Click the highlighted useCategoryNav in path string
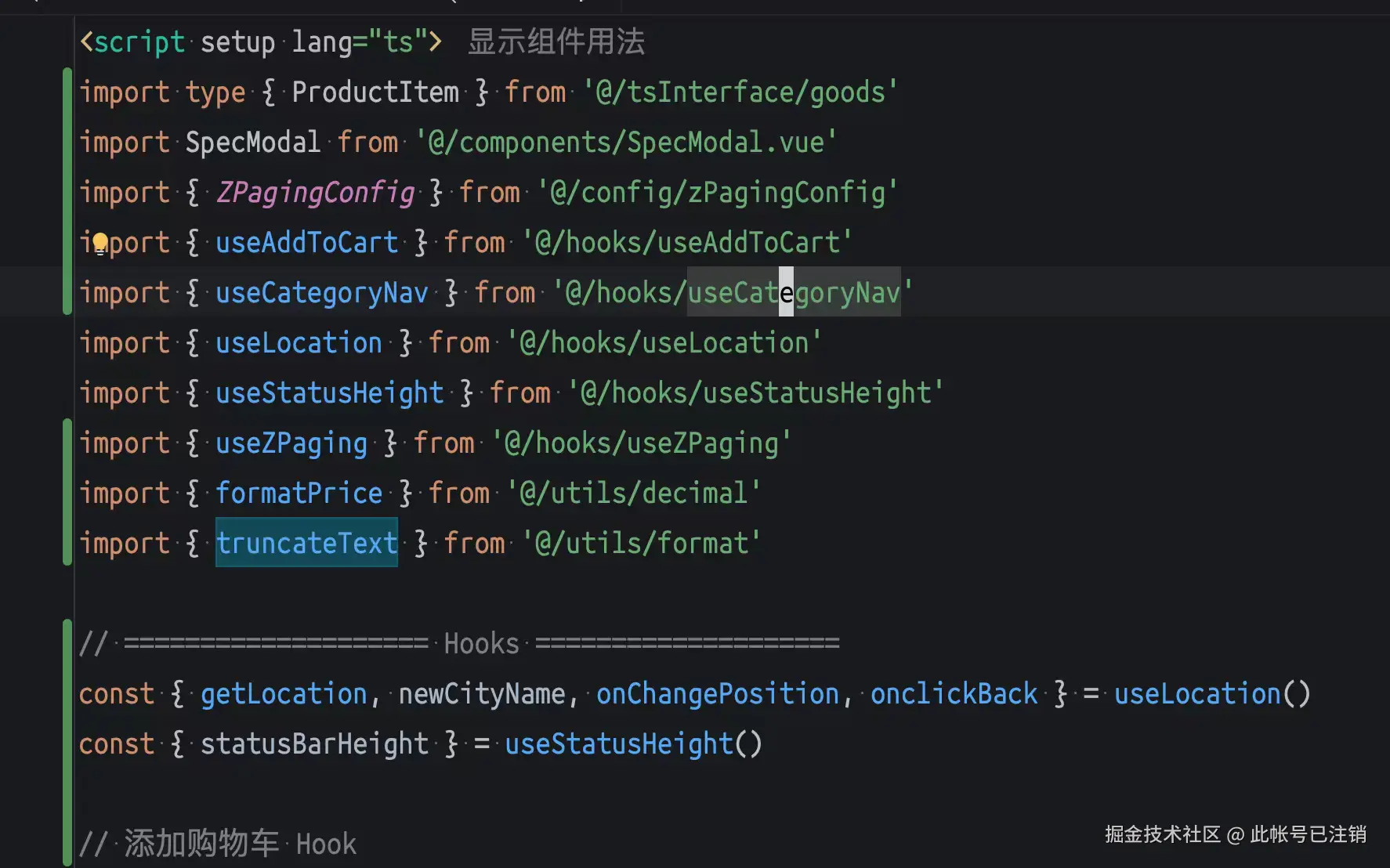Viewport: 1390px width, 868px height. click(794, 293)
